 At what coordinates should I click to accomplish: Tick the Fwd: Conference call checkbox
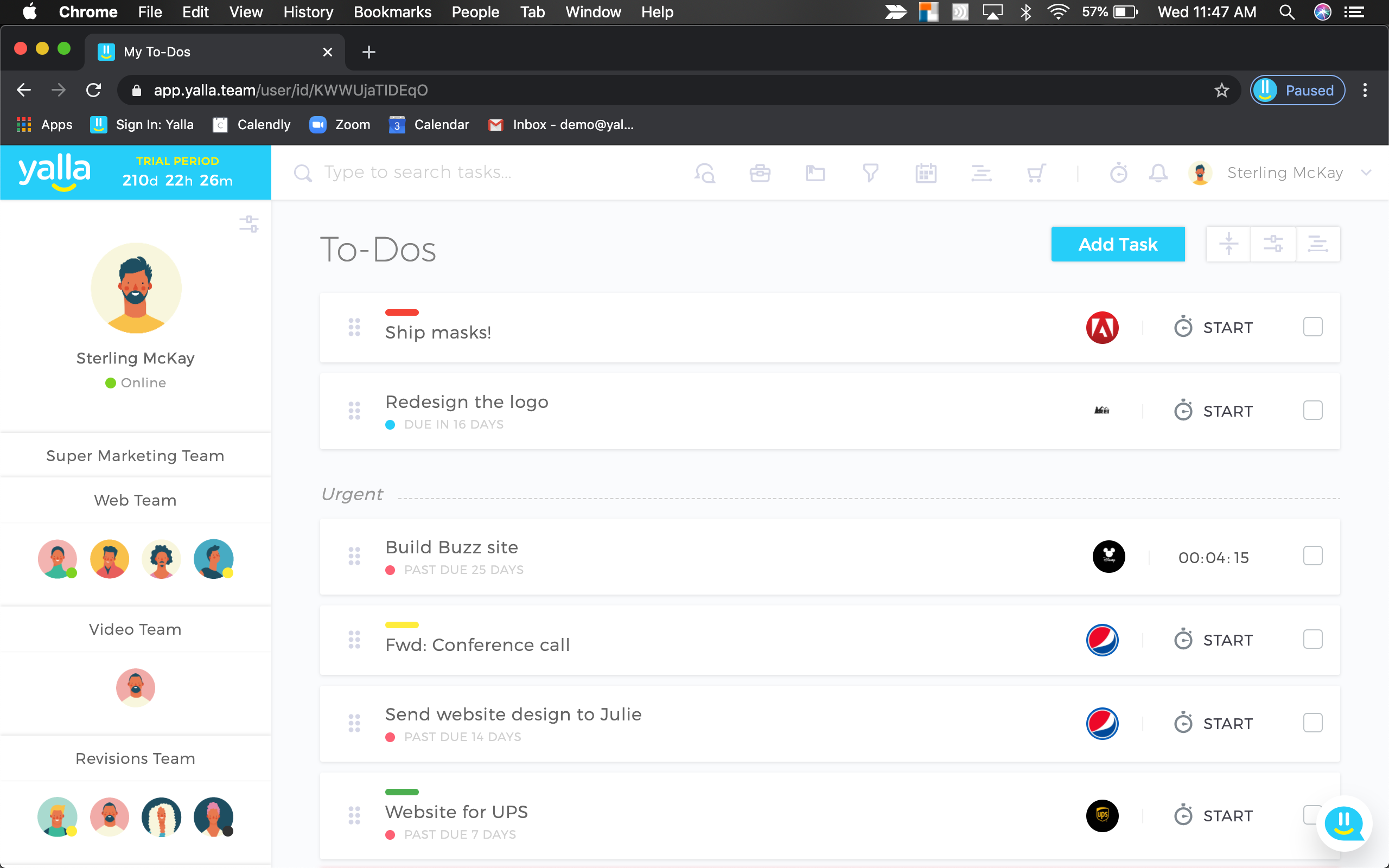(x=1312, y=640)
